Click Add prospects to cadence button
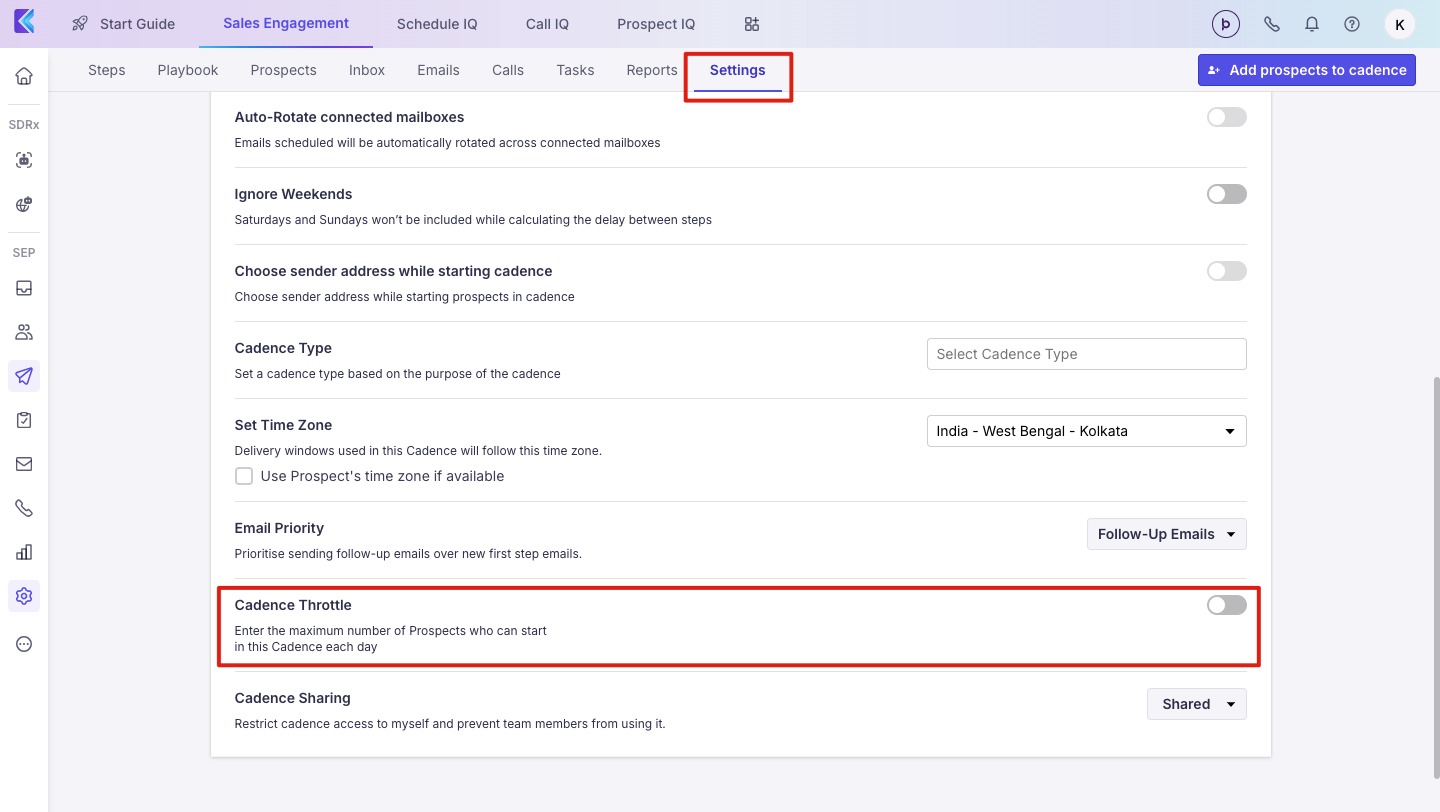Screen dimensions: 1440x812 pyautogui.click(x=1307, y=70)
